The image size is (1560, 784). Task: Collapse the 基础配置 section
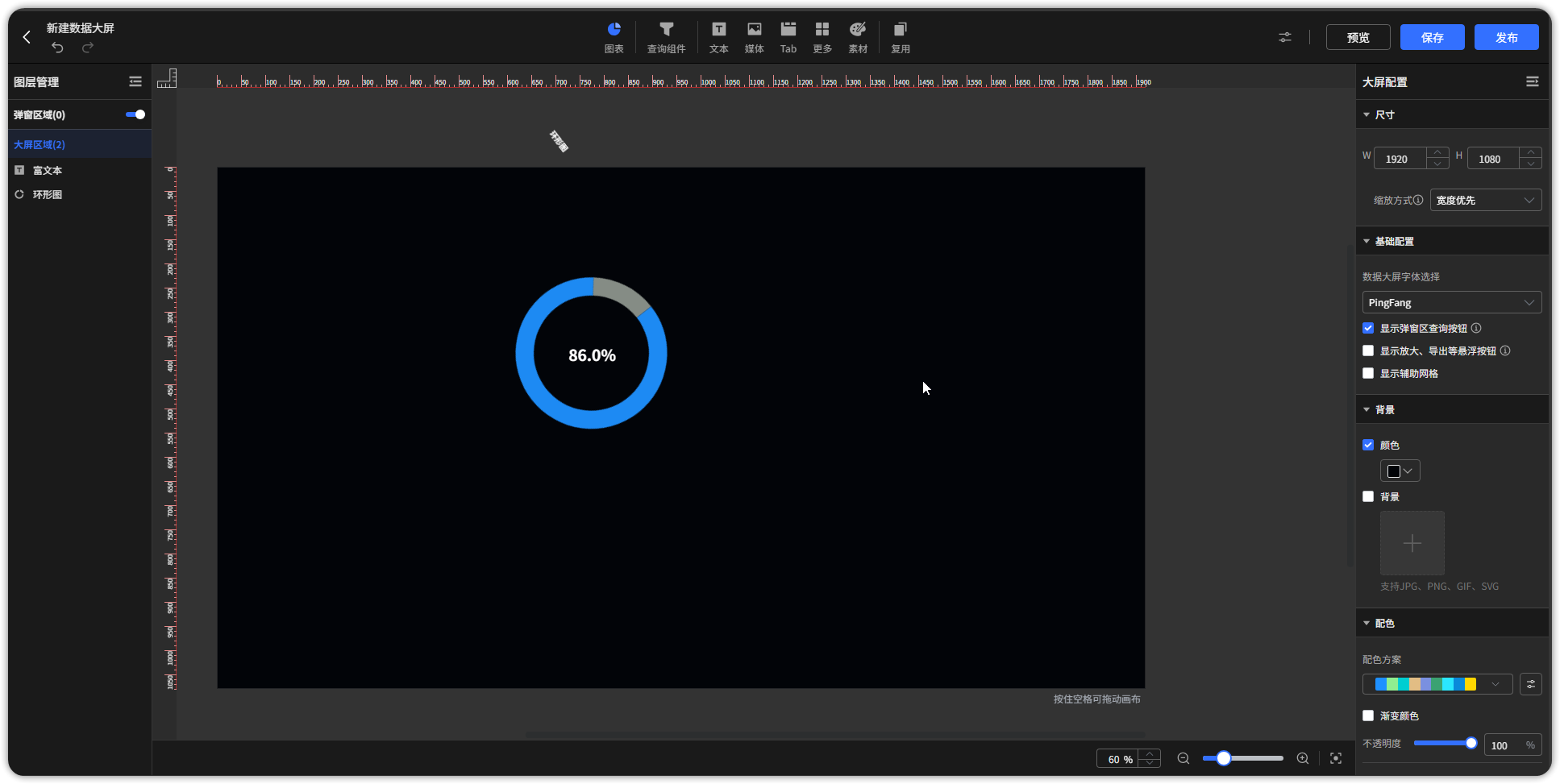click(x=1367, y=241)
